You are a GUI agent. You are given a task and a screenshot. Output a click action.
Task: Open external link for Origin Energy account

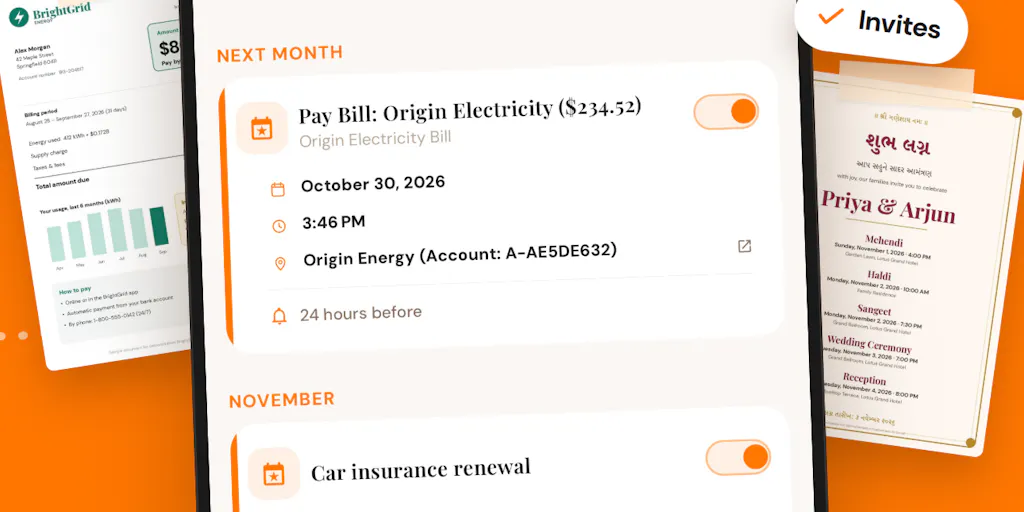coord(744,246)
